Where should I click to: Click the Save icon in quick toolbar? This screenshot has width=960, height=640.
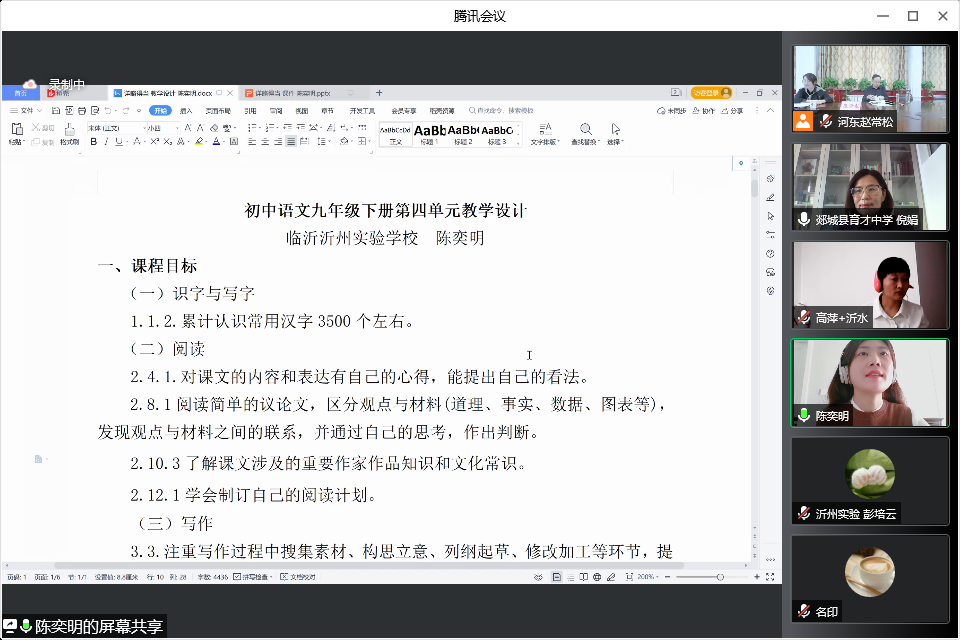coord(56,111)
